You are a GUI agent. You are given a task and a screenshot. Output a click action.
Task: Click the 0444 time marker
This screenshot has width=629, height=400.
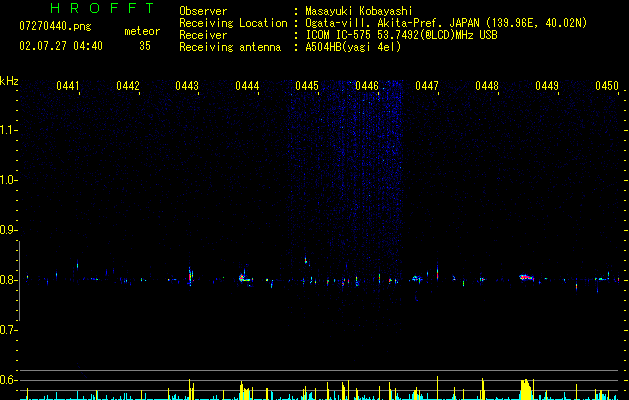coord(247,86)
